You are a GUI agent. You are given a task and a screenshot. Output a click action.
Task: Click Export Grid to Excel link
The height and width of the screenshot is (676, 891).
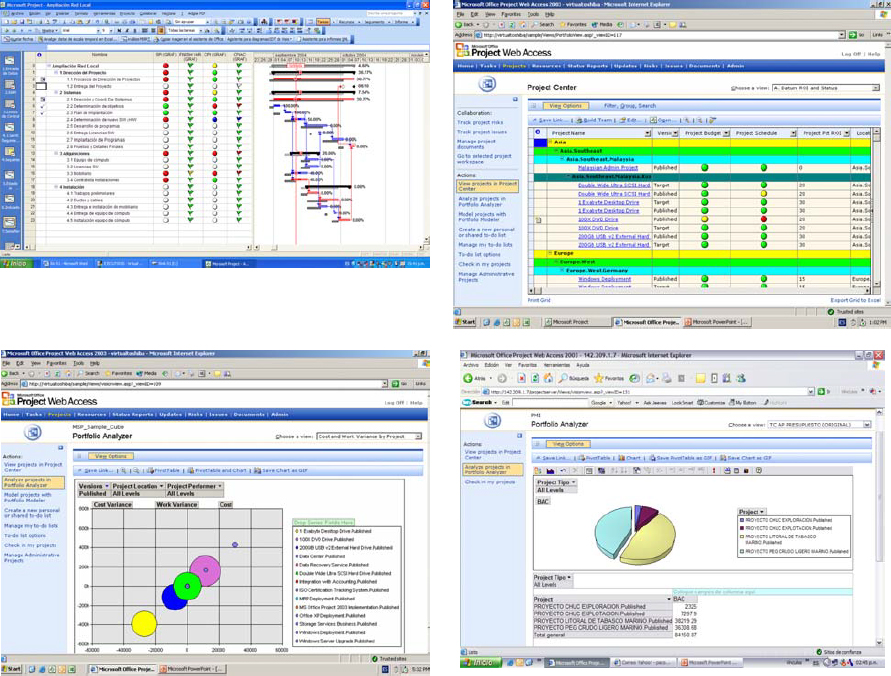(855, 300)
